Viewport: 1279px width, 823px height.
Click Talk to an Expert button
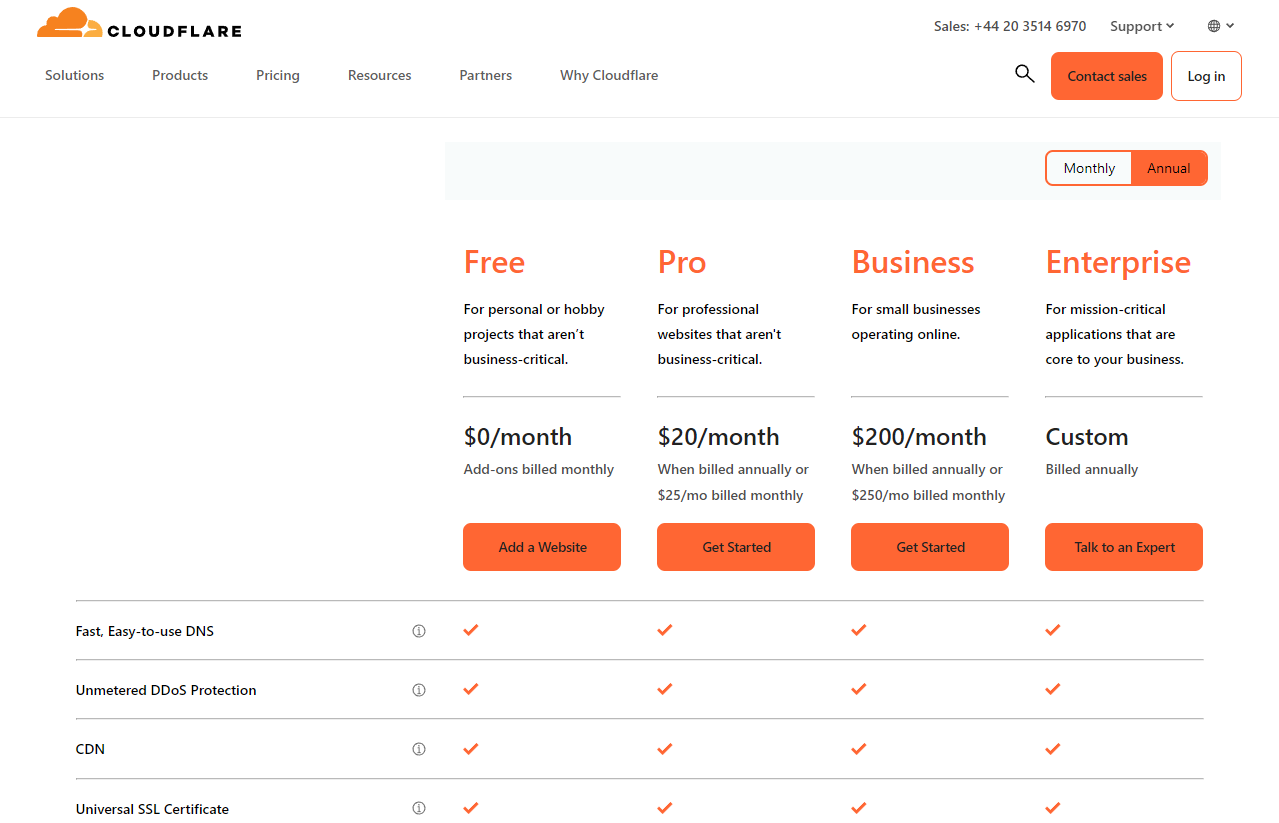pos(1124,547)
